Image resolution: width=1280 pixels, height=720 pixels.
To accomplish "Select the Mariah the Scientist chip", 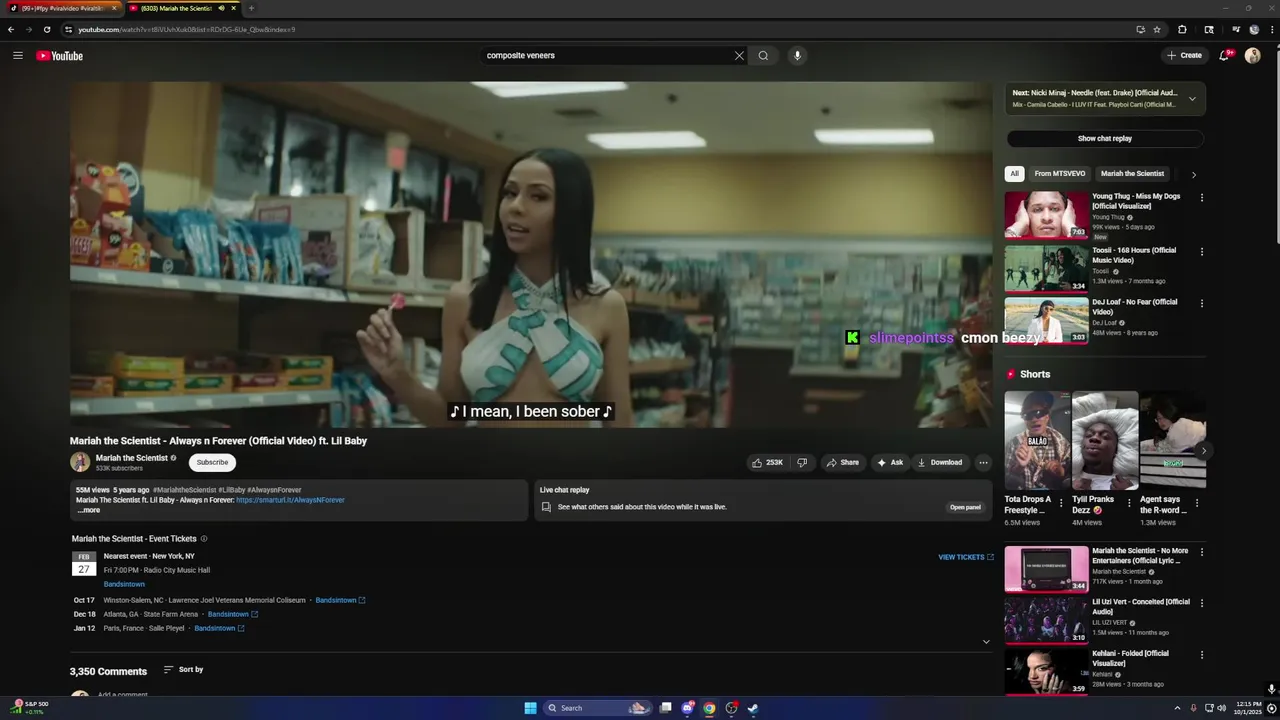I will point(1132,174).
